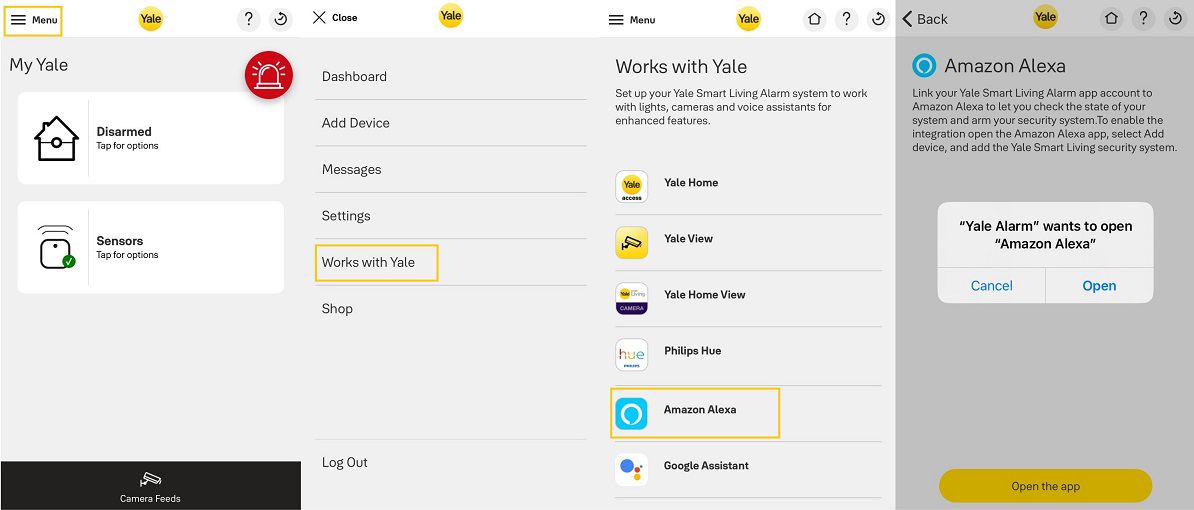1194x510 pixels.
Task: Select the Philips Hue row label
Action: 692,351
